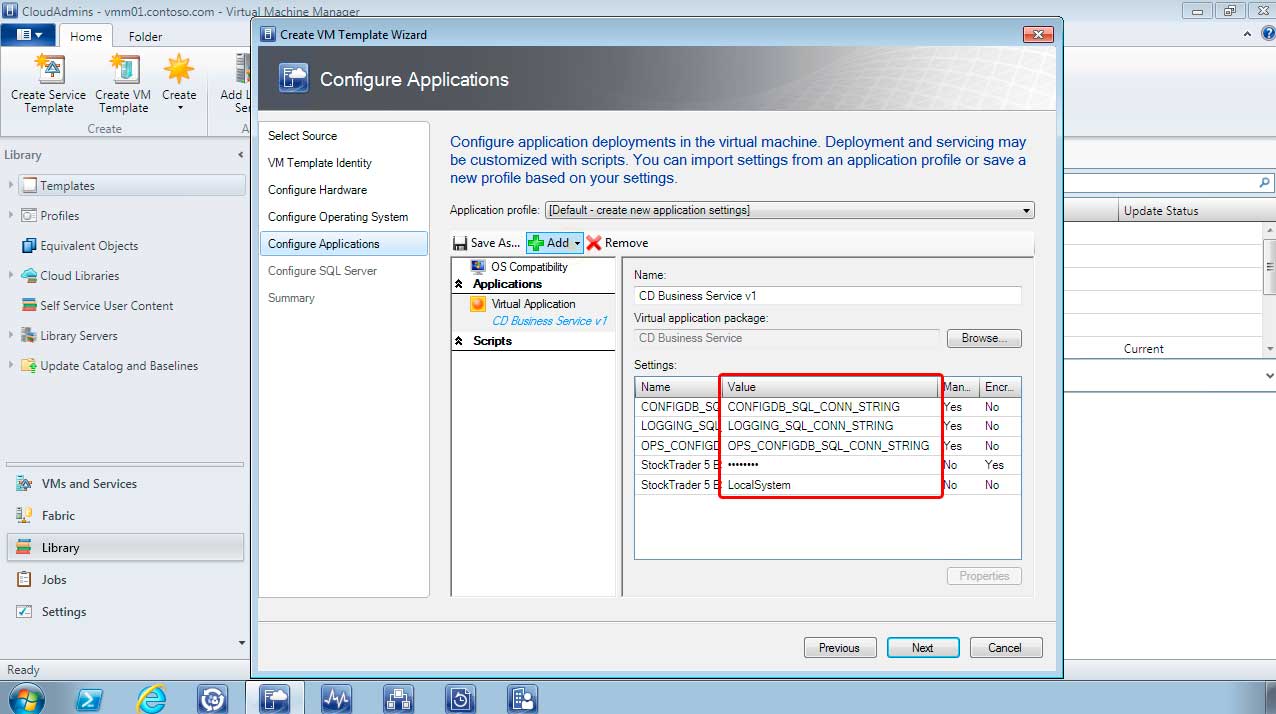Go to the Select Source wizard step

coord(302,136)
